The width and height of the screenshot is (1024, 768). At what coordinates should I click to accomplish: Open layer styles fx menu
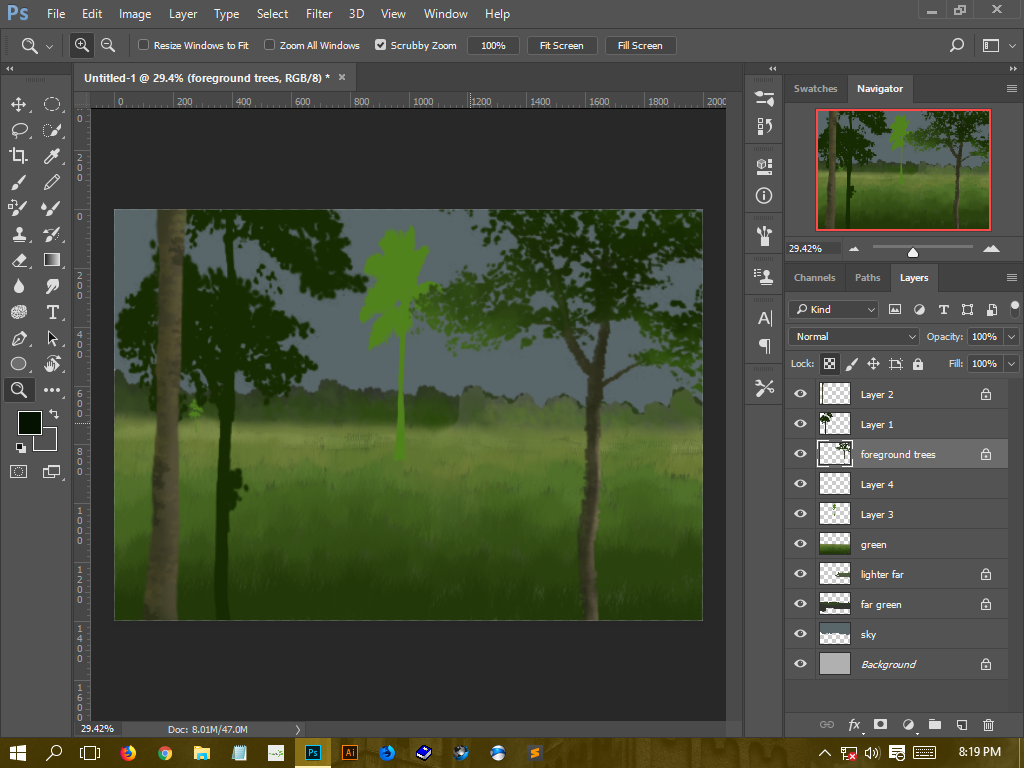[x=854, y=724]
